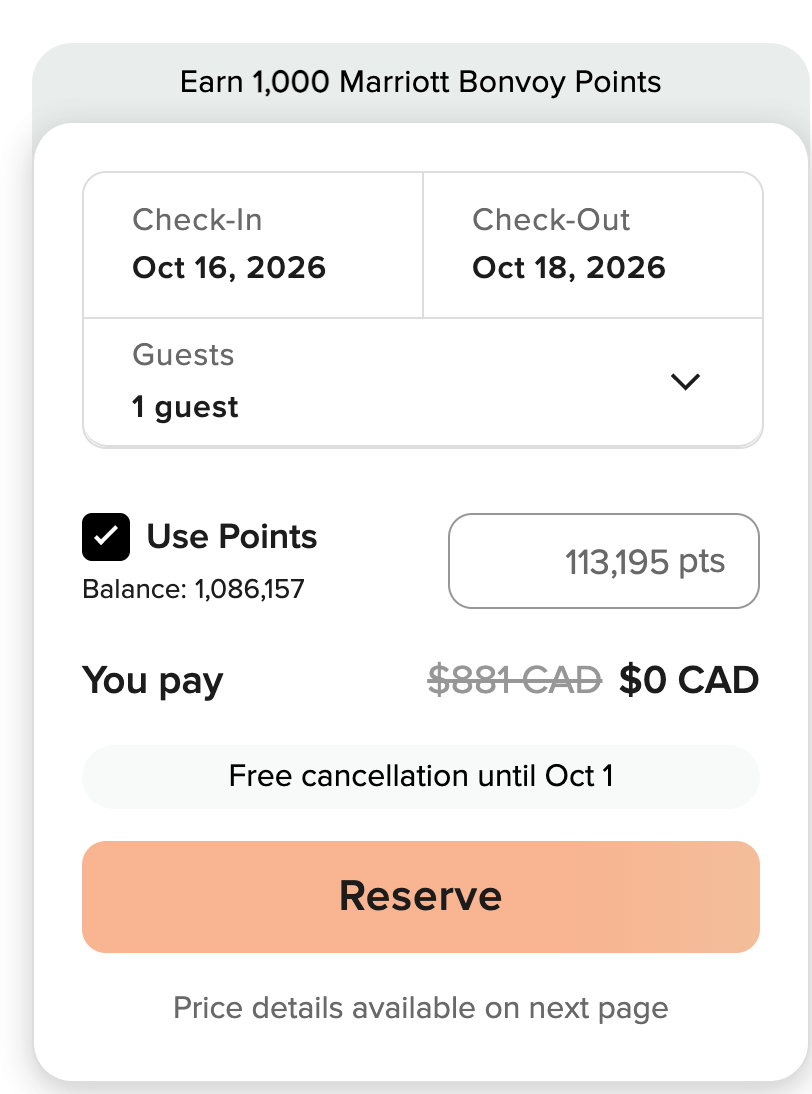Click the Oct 16, 2026 check-in date
Screen dimensions: 812x1094
point(229,268)
